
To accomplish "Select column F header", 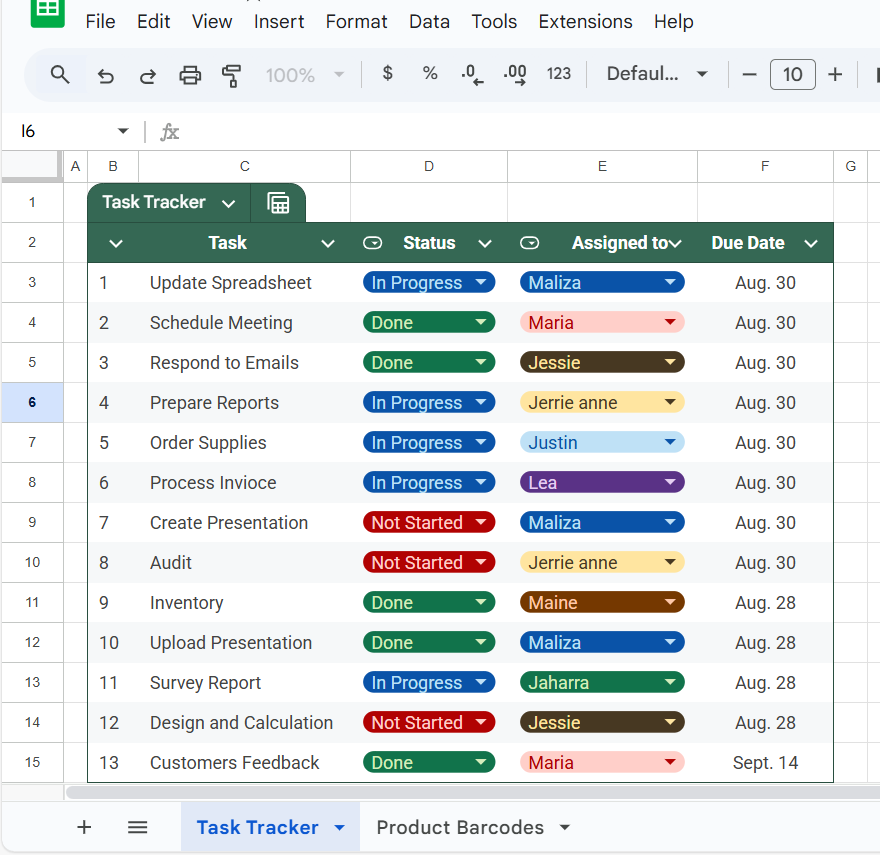I will (765, 166).
